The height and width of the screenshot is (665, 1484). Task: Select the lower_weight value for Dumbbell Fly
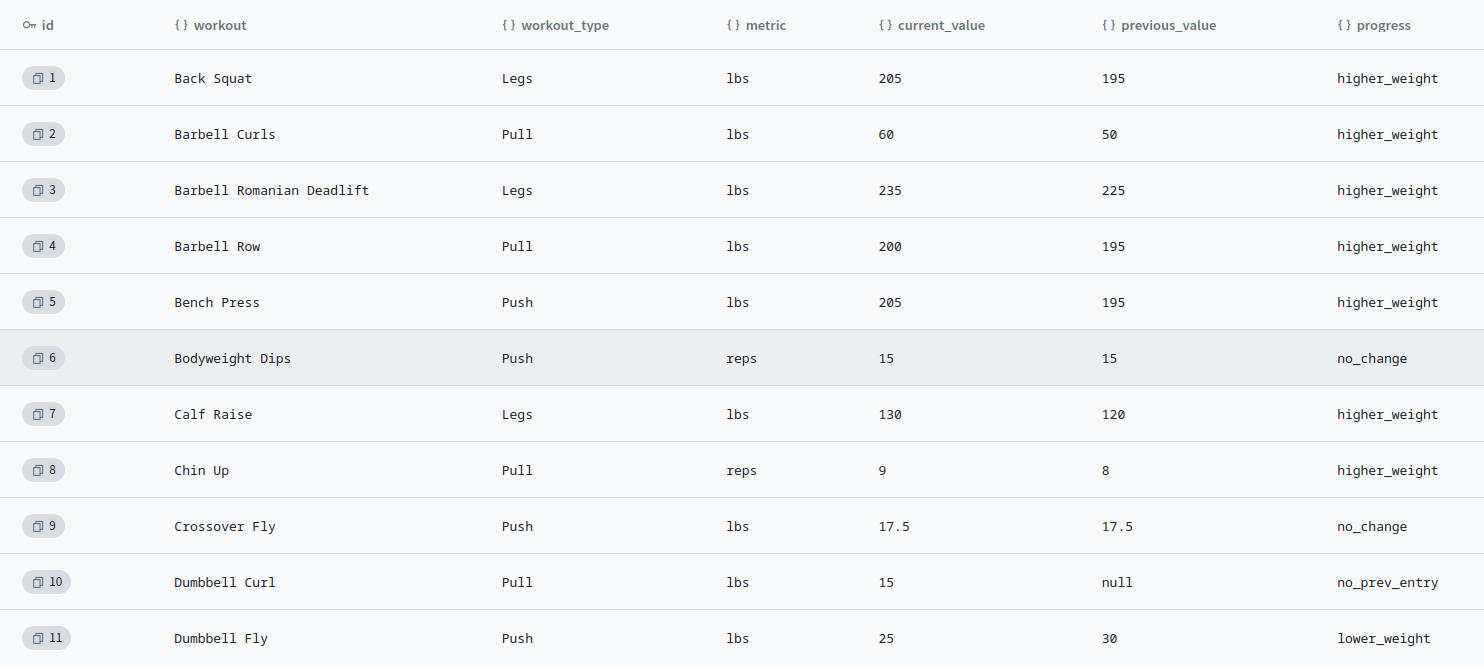pos(1382,638)
